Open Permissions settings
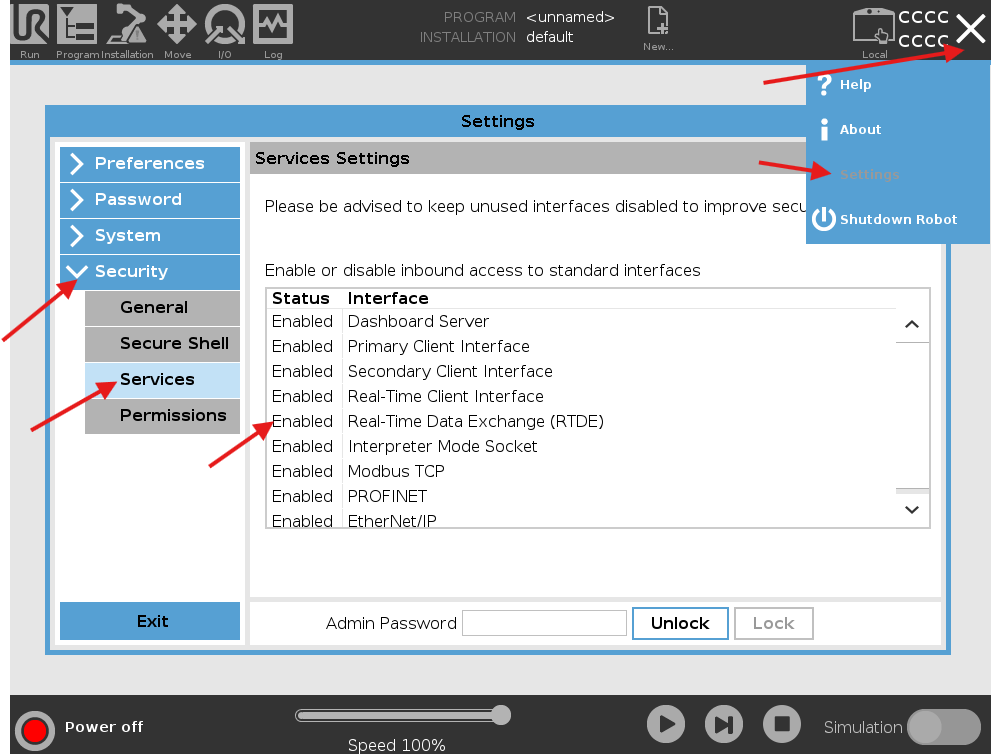Image resolution: width=991 pixels, height=754 pixels. tap(162, 416)
